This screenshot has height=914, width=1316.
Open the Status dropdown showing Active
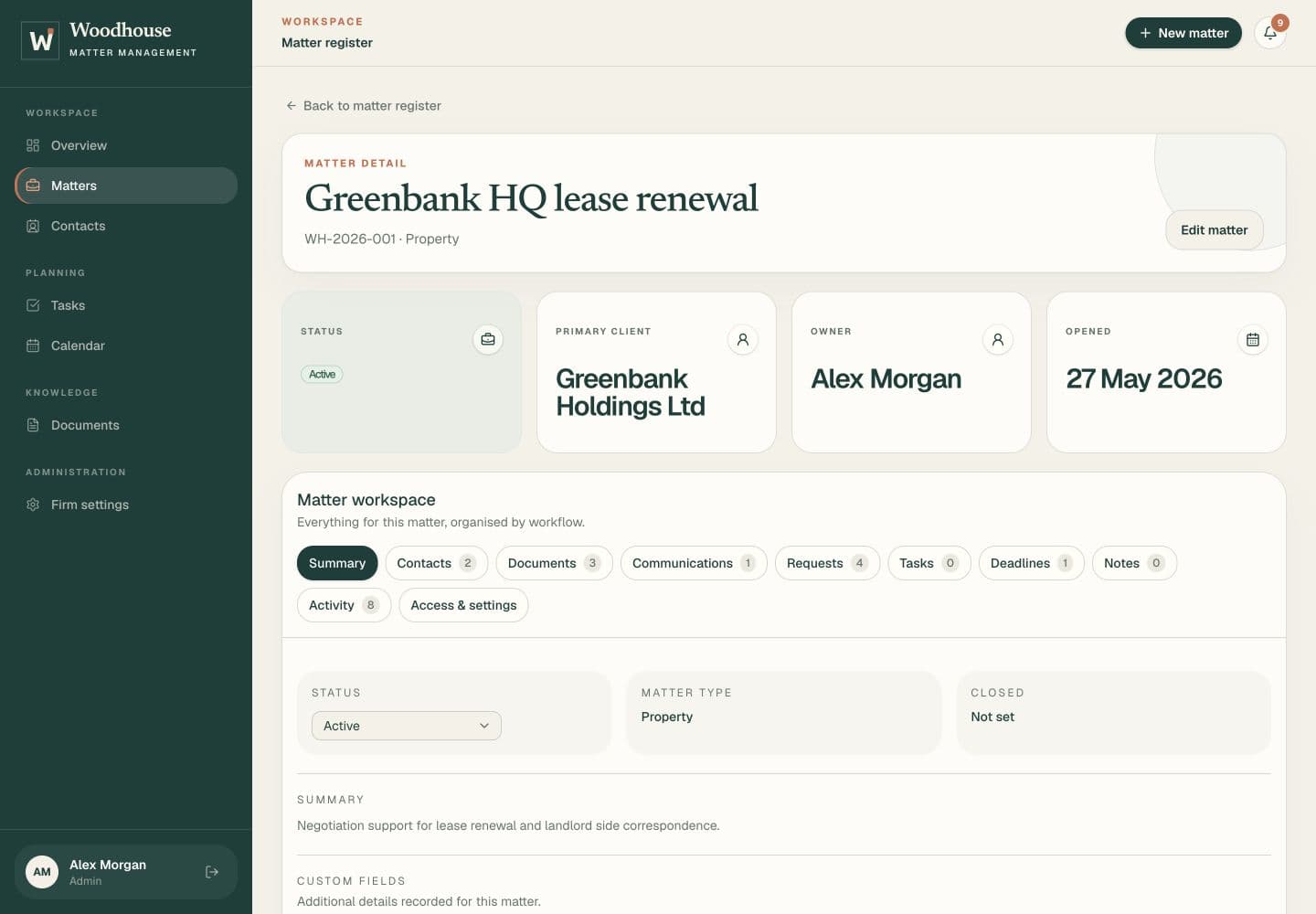point(407,726)
